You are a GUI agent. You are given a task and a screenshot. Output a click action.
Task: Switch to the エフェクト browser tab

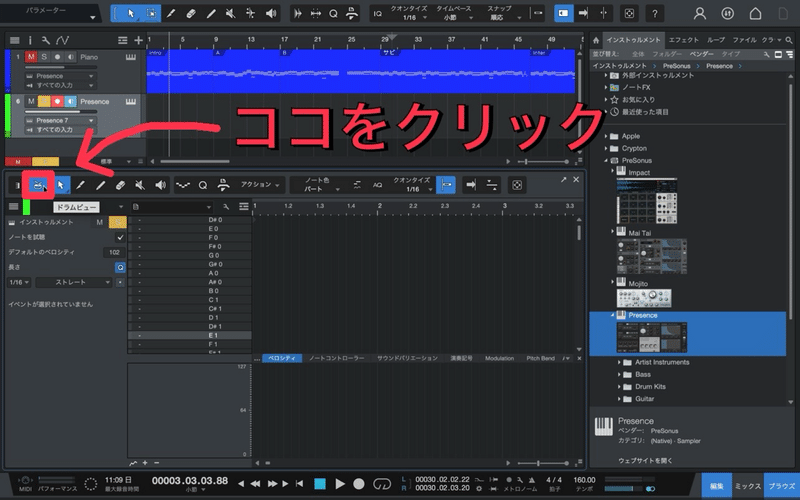(x=684, y=40)
